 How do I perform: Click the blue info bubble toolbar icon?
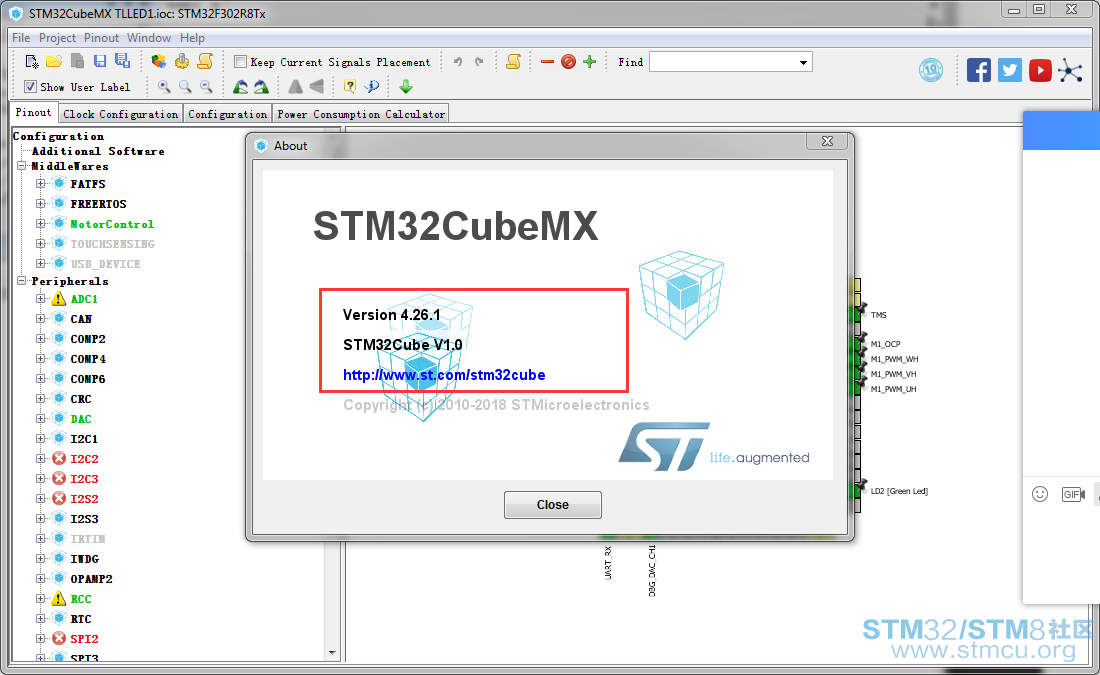(x=372, y=86)
